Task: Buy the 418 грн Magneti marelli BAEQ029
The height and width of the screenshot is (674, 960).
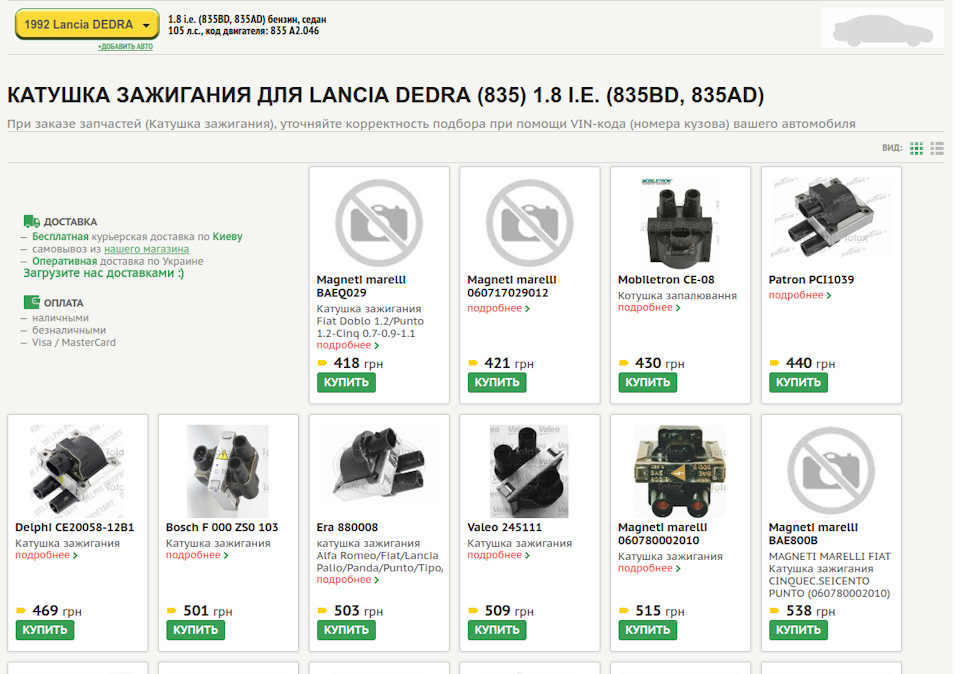Action: (x=346, y=383)
